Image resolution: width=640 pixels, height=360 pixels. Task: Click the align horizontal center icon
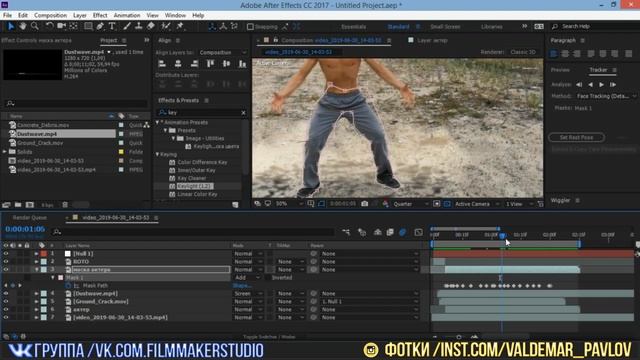tap(178, 64)
